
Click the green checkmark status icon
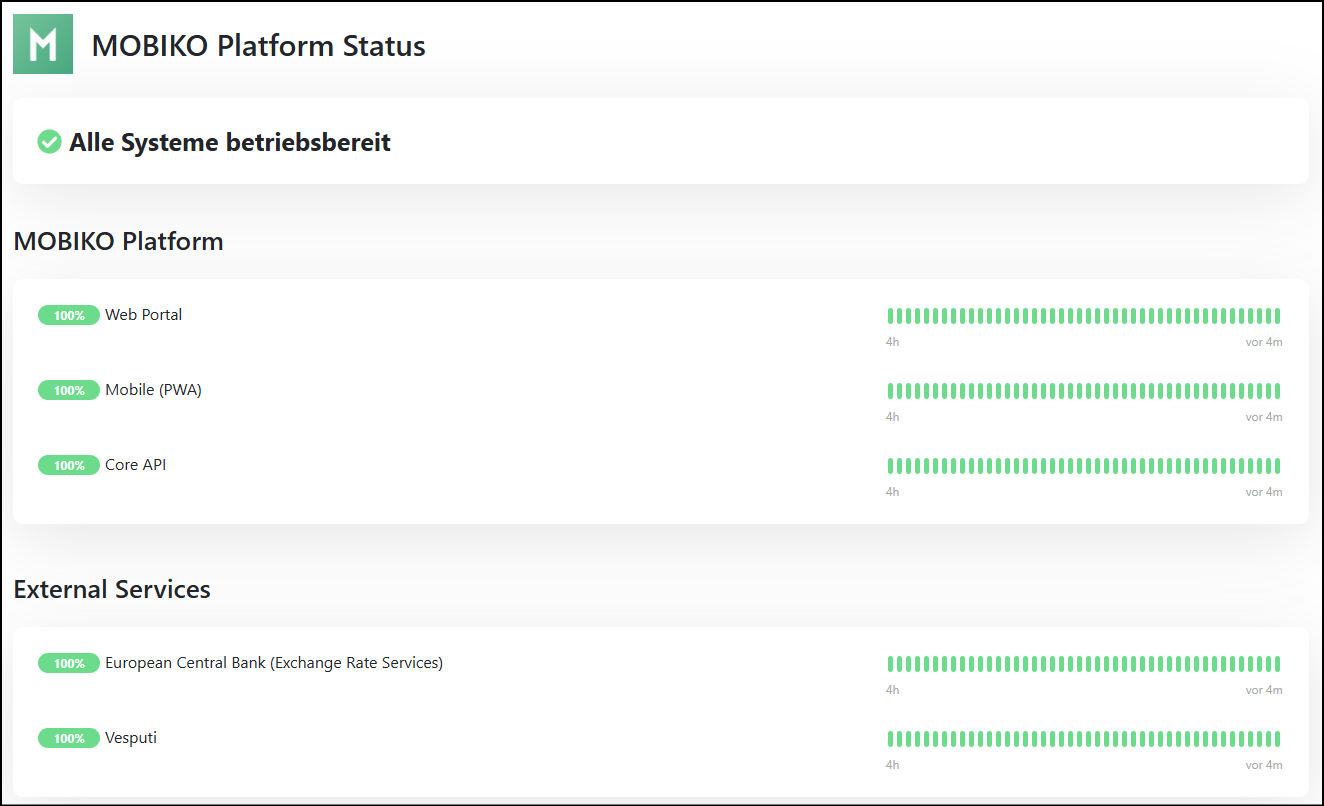click(49, 142)
